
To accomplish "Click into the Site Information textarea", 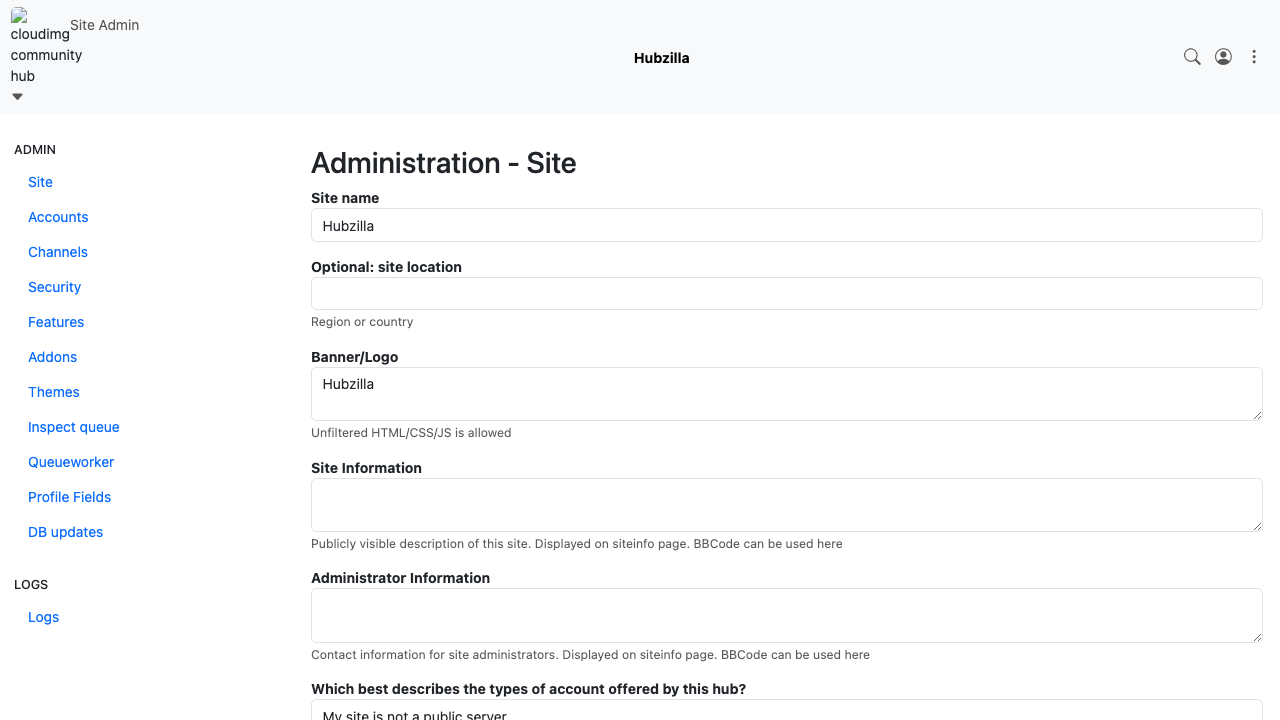I will tap(787, 505).
